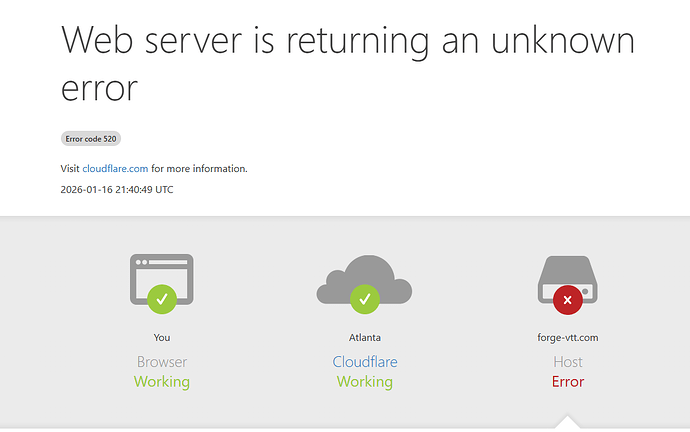Click the 2026-01-16 21:40:49 UTC timestamp
The width and height of the screenshot is (690, 432).
[116, 189]
